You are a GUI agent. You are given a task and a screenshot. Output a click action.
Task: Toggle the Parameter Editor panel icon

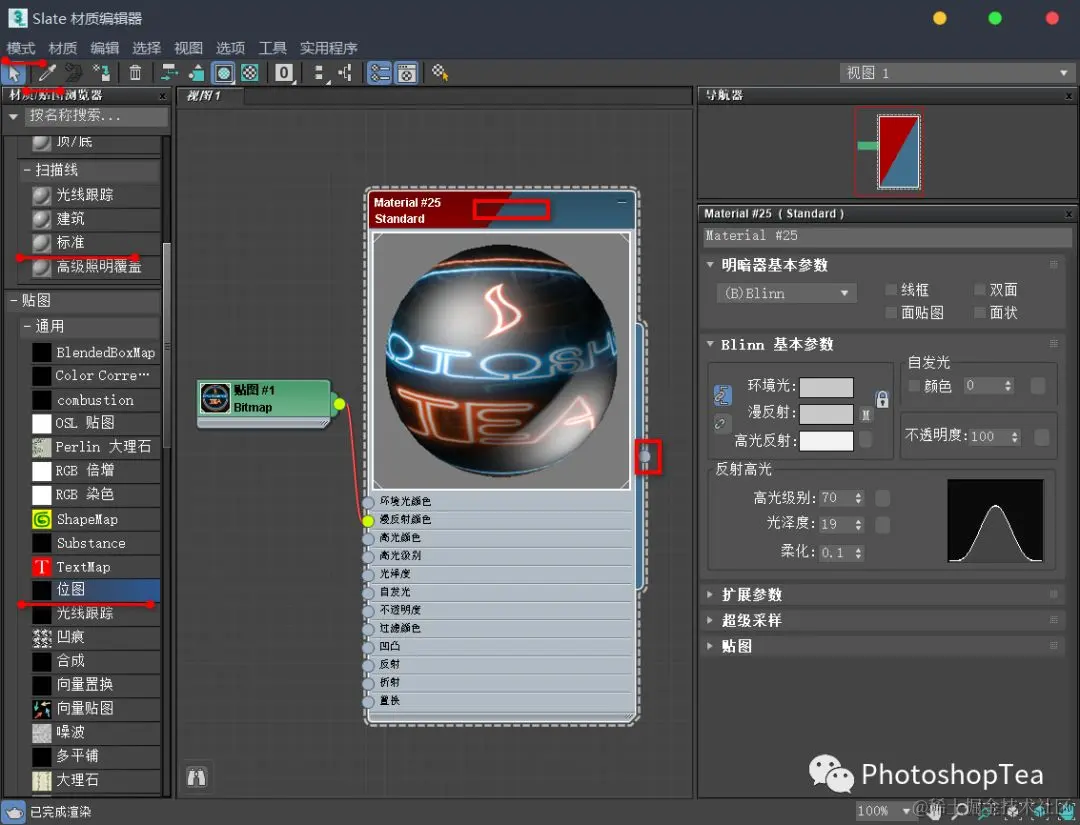pos(406,72)
